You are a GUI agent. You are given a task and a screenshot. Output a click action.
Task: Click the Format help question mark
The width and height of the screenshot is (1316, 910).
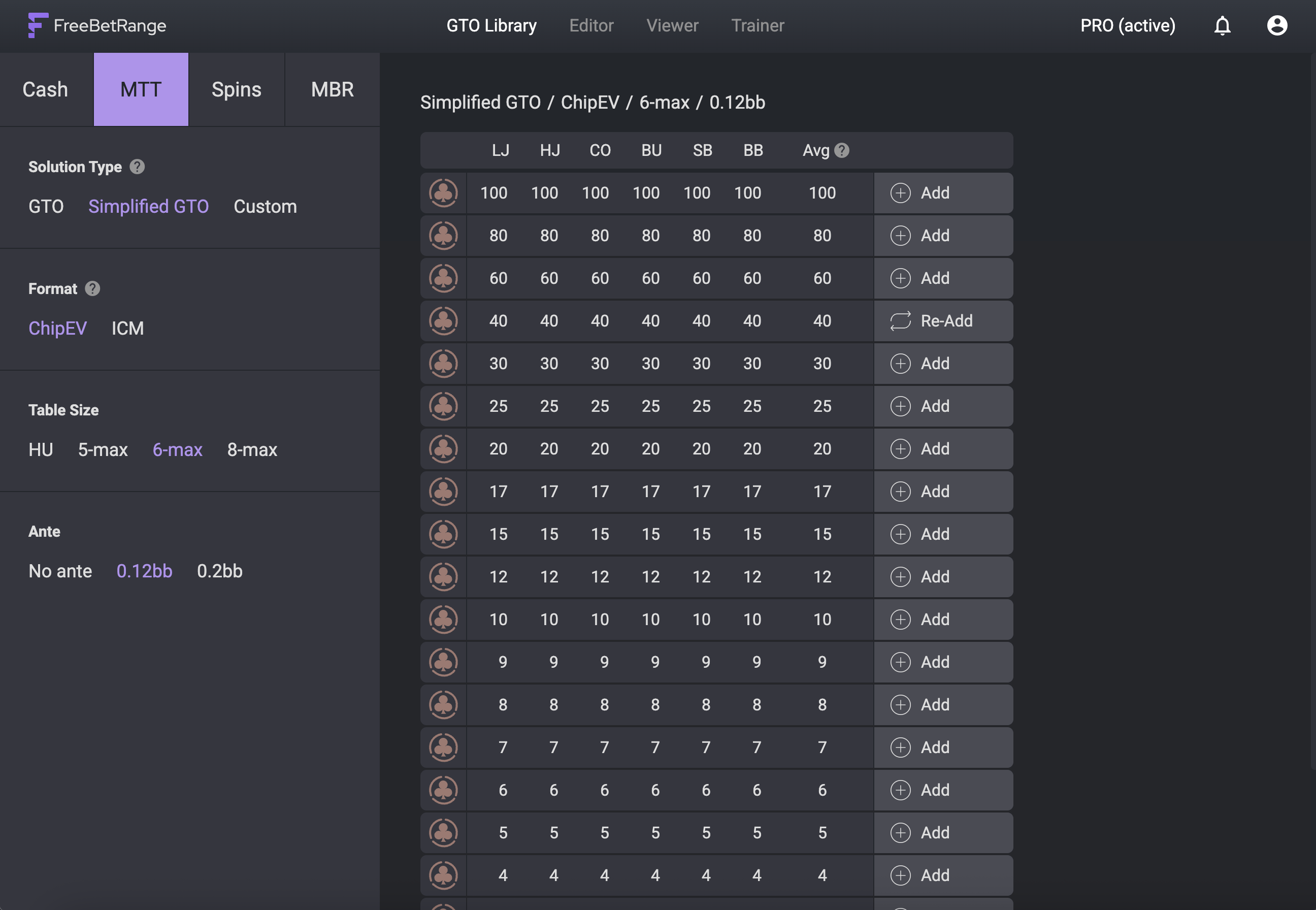[x=92, y=288]
